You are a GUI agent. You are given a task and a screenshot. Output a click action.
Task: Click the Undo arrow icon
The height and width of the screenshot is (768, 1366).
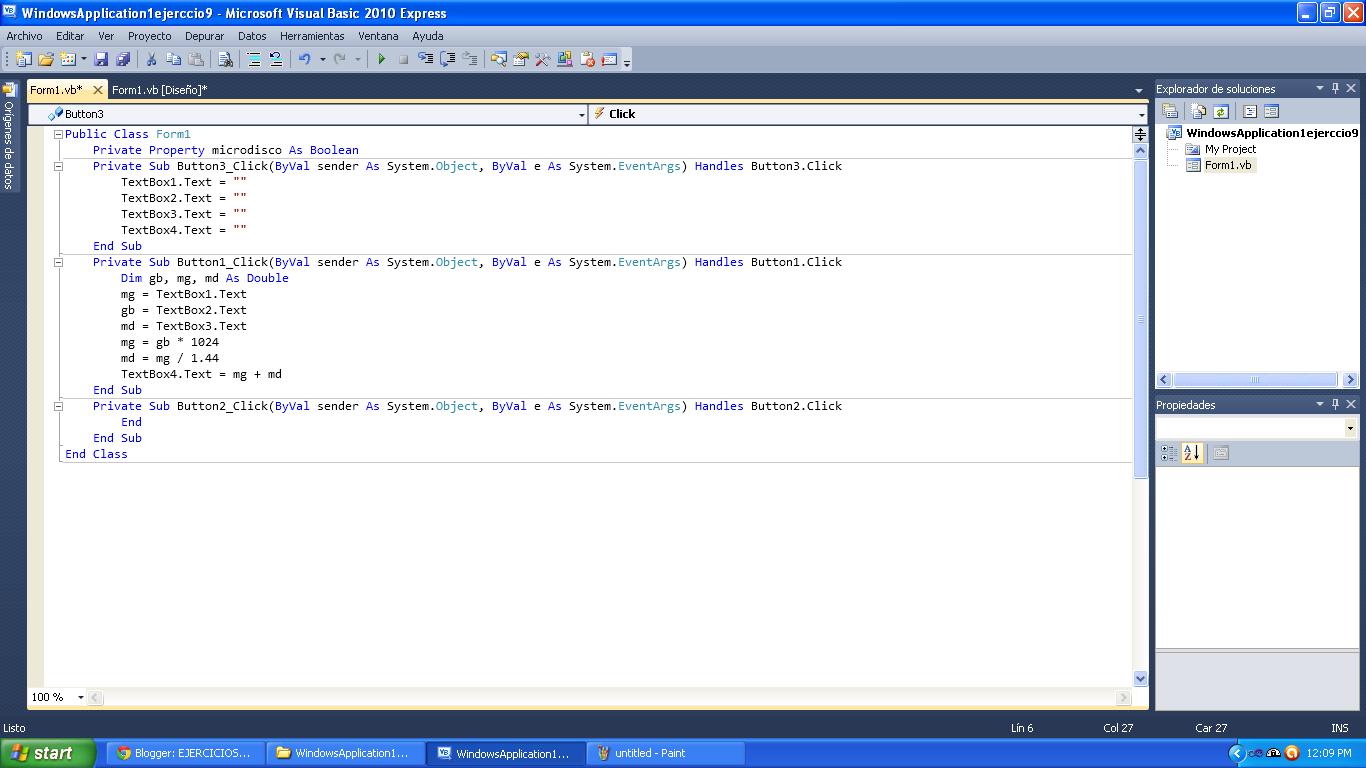click(305, 58)
